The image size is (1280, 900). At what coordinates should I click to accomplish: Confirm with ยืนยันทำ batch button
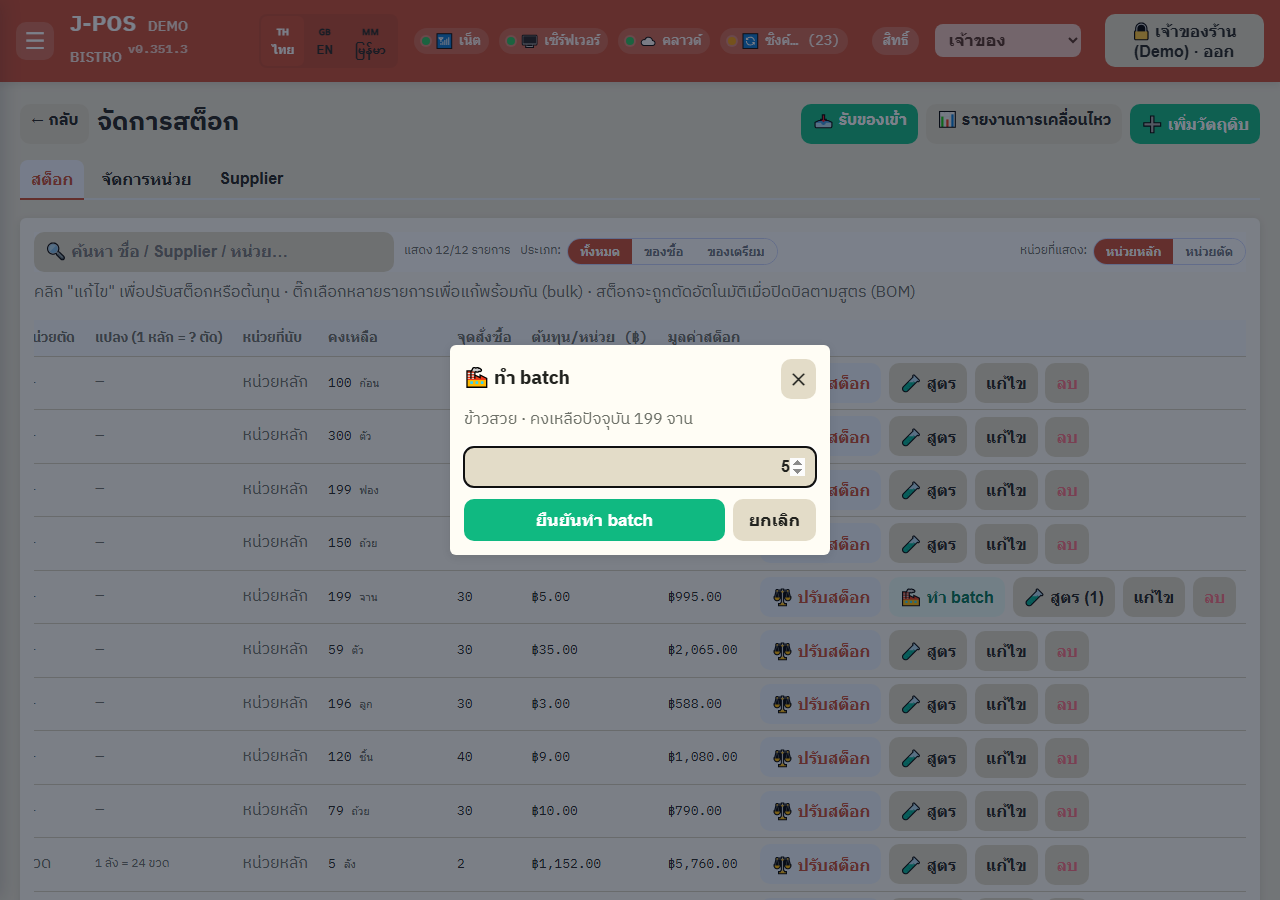pyautogui.click(x=594, y=520)
